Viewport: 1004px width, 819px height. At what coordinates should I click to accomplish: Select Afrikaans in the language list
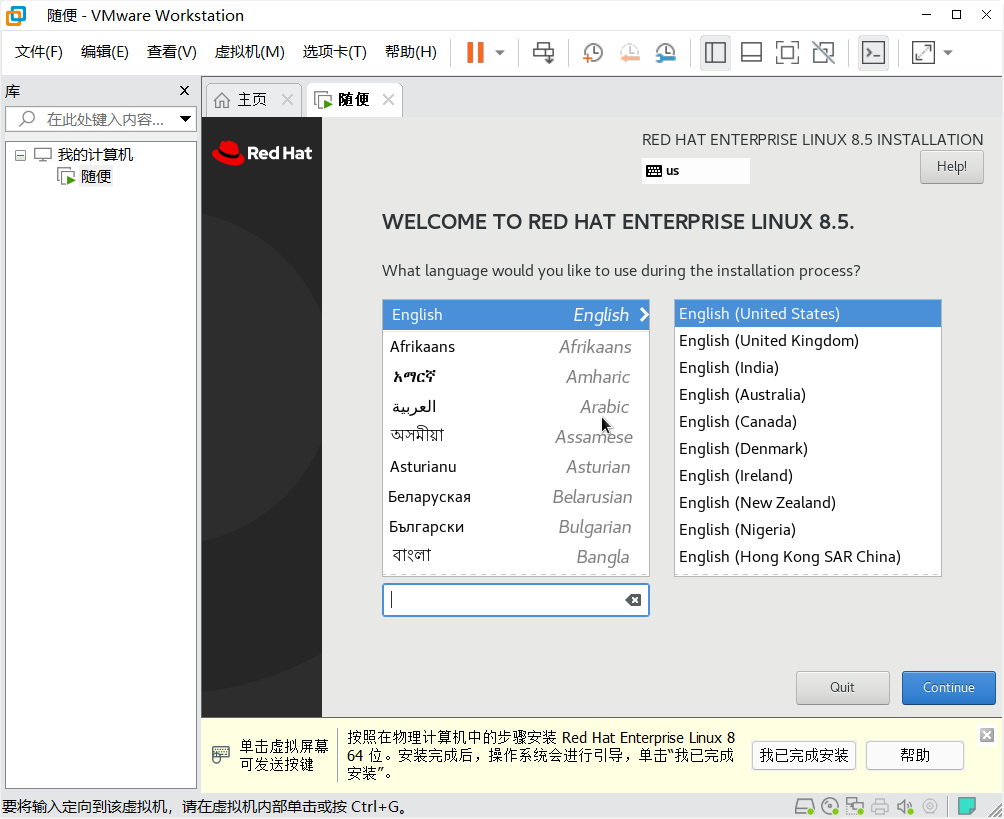coord(515,346)
